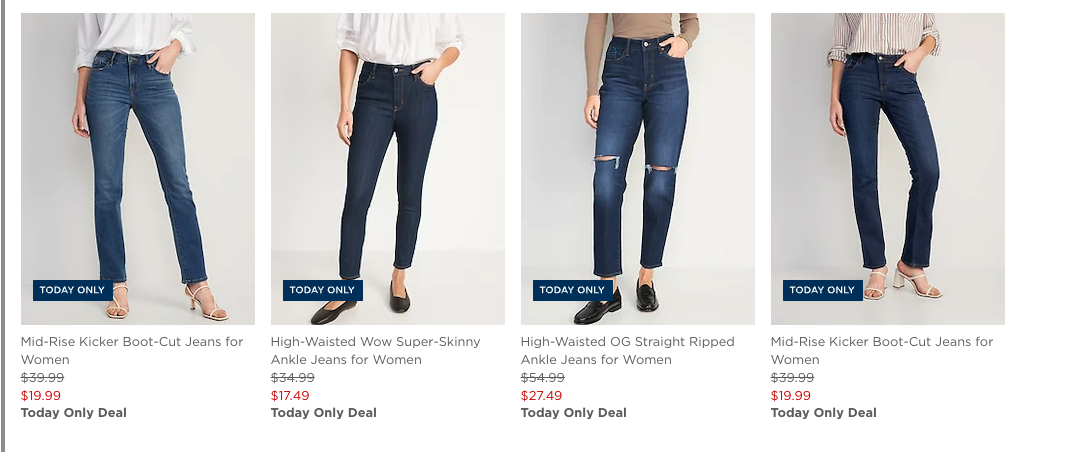
Task: Click TODAY ONLY badge on light-wash jeans photo
Action: 72,290
